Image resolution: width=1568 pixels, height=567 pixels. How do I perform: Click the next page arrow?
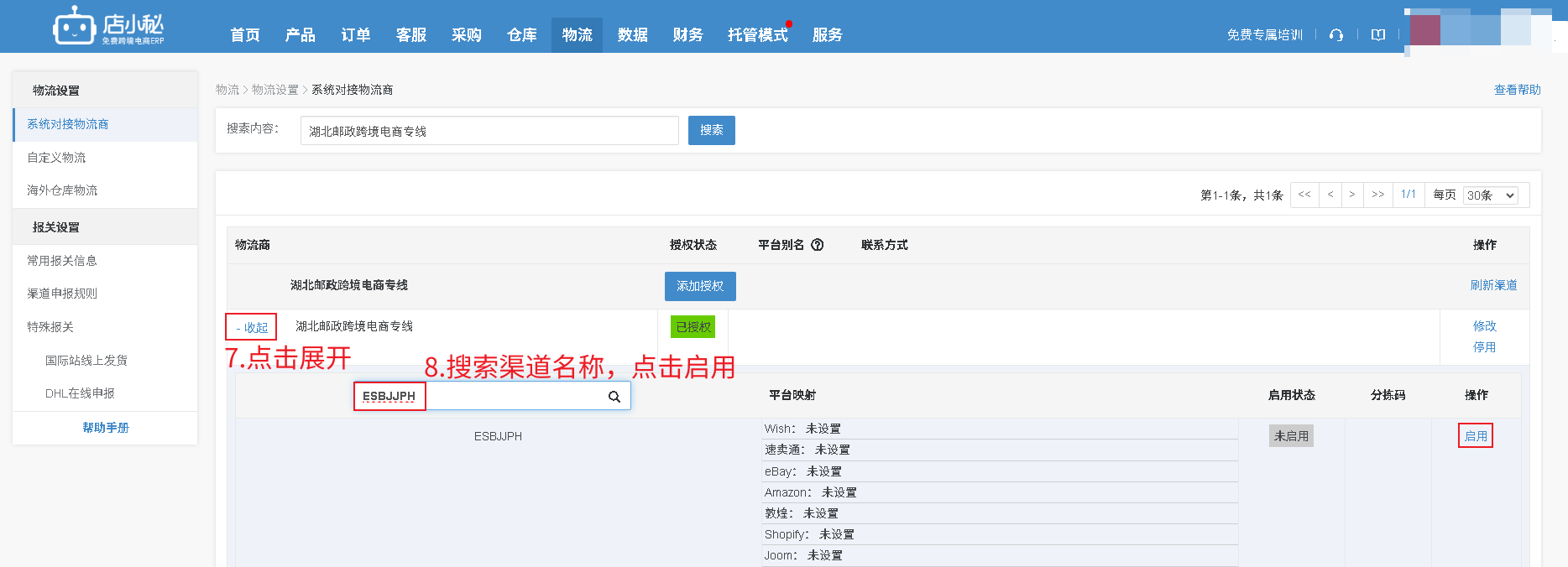click(x=1351, y=195)
